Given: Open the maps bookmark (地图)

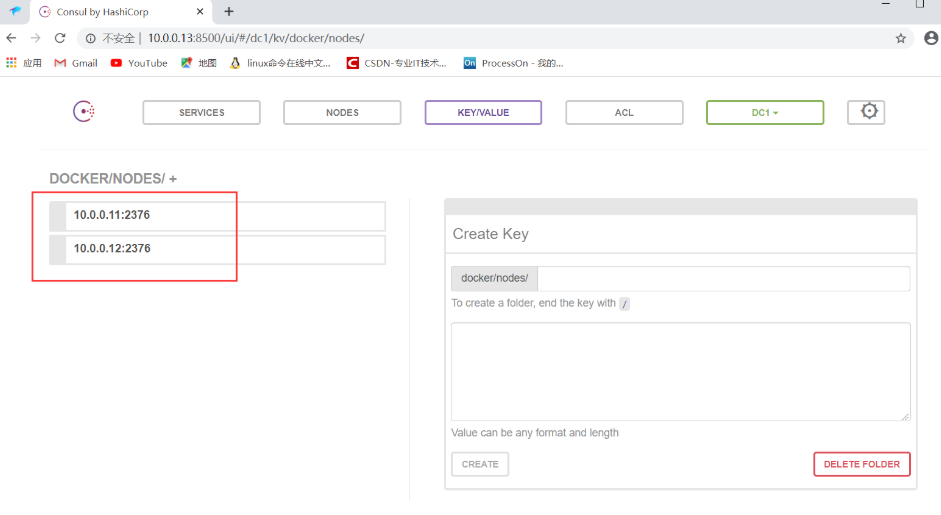Looking at the screenshot, I should coord(199,63).
